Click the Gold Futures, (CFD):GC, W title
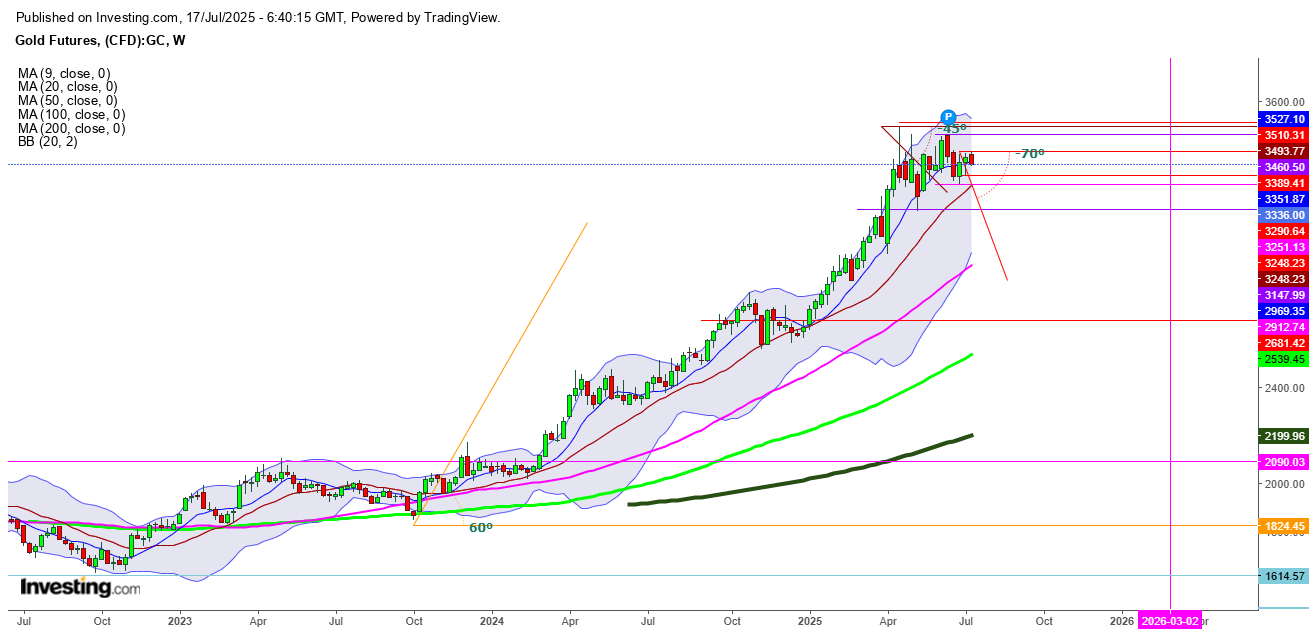 tap(101, 40)
